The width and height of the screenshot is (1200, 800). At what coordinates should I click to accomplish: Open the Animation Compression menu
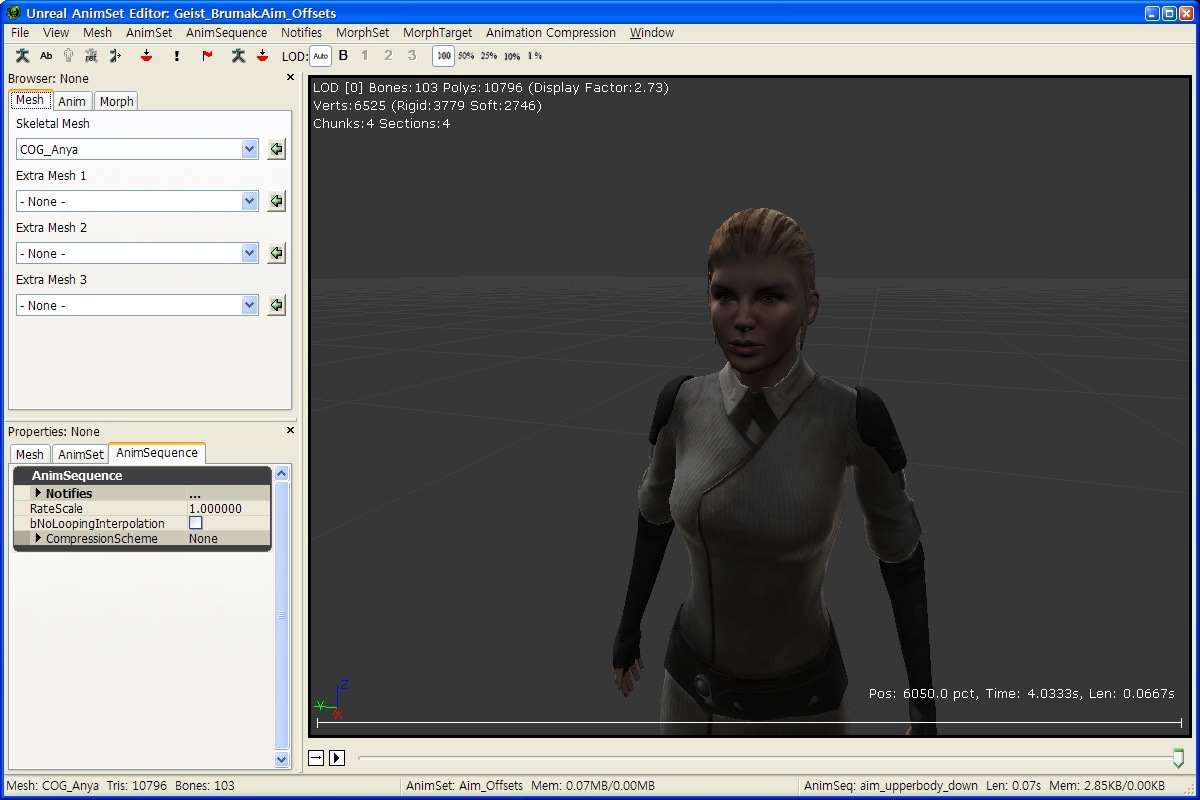tap(550, 33)
